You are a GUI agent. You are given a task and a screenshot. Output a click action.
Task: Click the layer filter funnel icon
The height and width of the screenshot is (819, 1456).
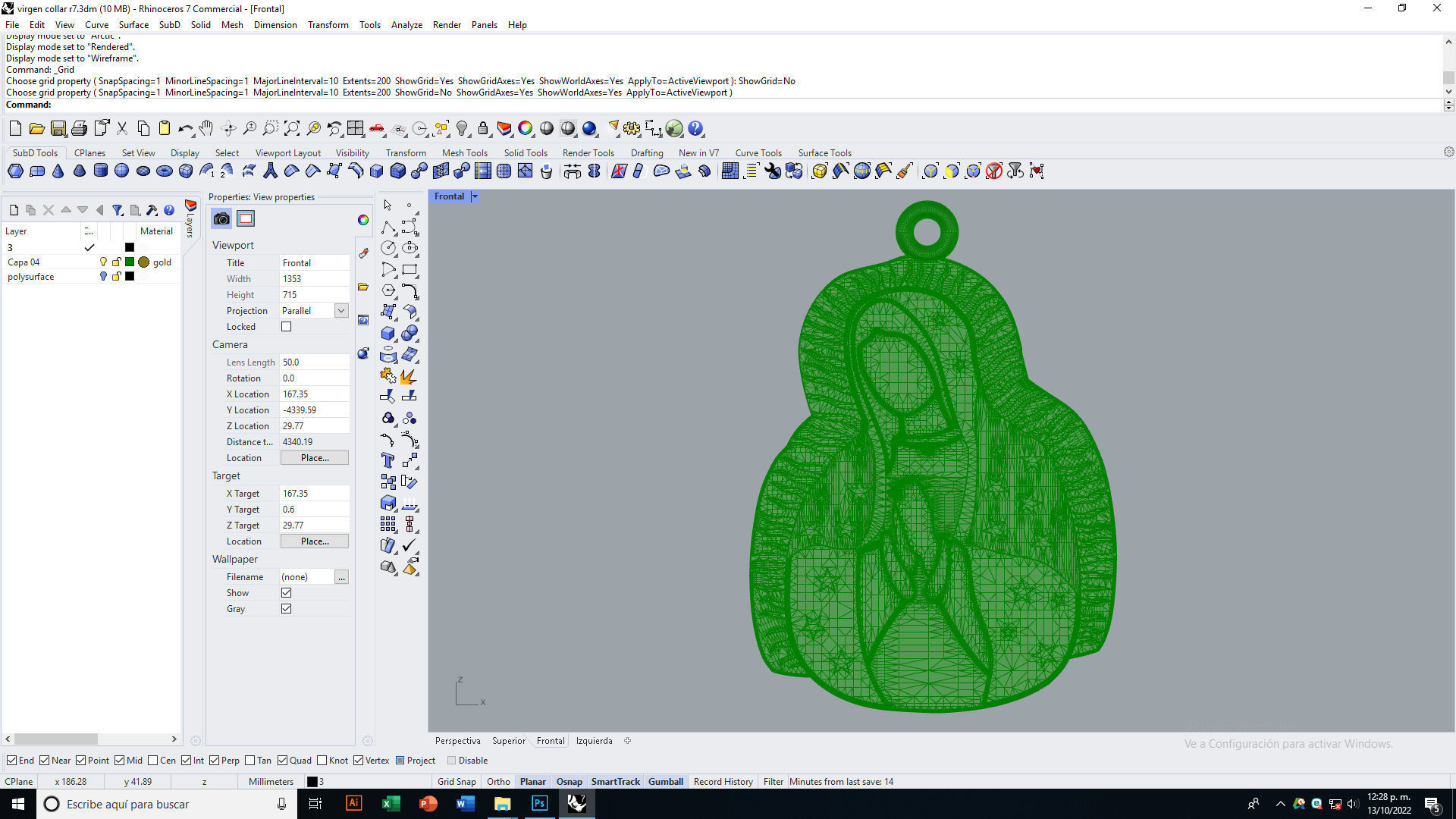click(118, 210)
